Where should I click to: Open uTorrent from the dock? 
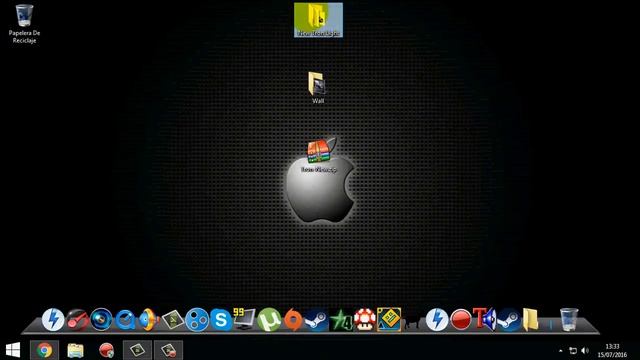tap(269, 320)
